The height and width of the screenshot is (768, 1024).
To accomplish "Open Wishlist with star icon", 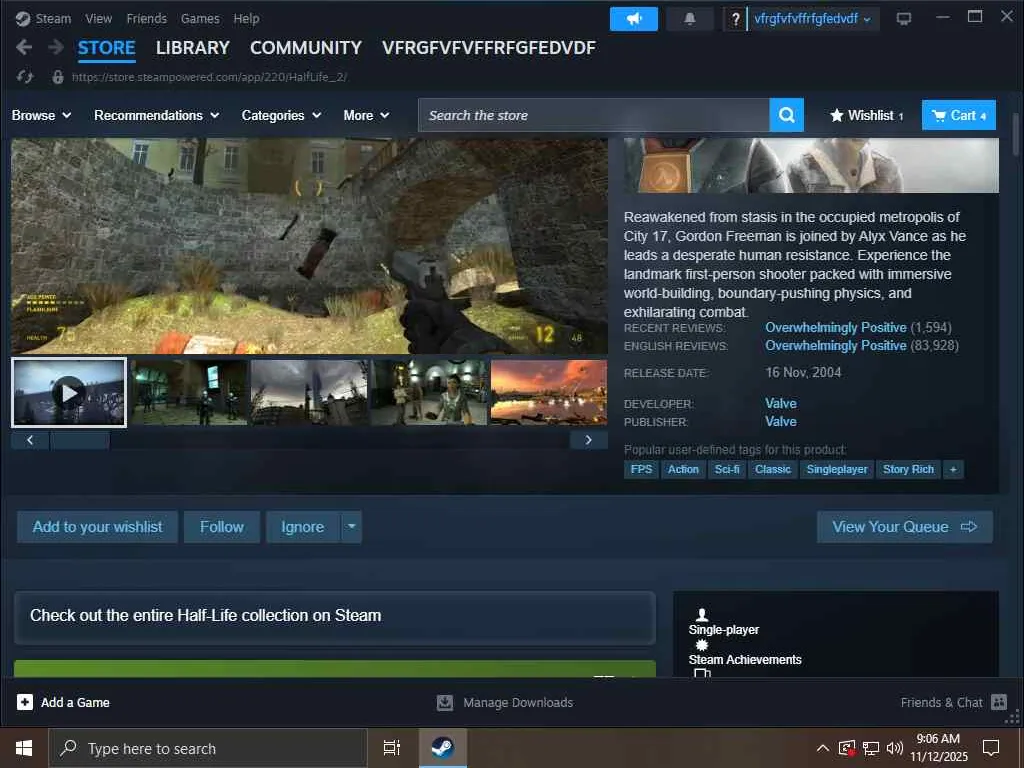I will (x=867, y=116).
